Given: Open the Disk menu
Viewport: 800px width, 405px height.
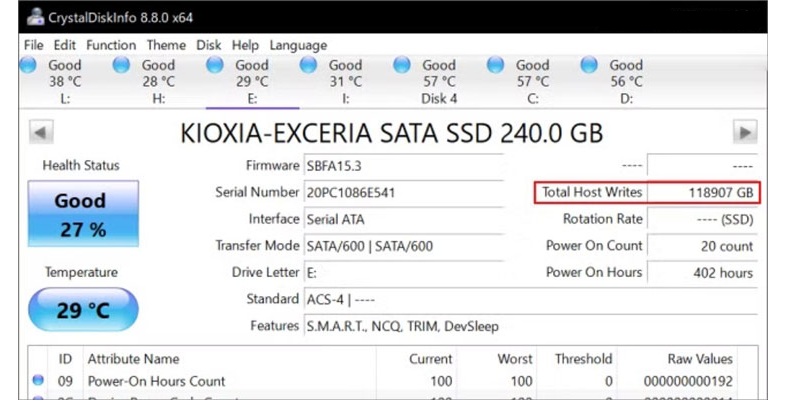Looking at the screenshot, I should pyautogui.click(x=208, y=45).
